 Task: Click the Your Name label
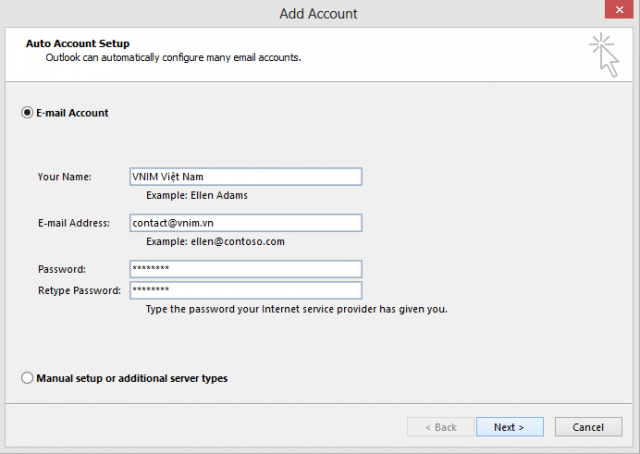coord(64,177)
